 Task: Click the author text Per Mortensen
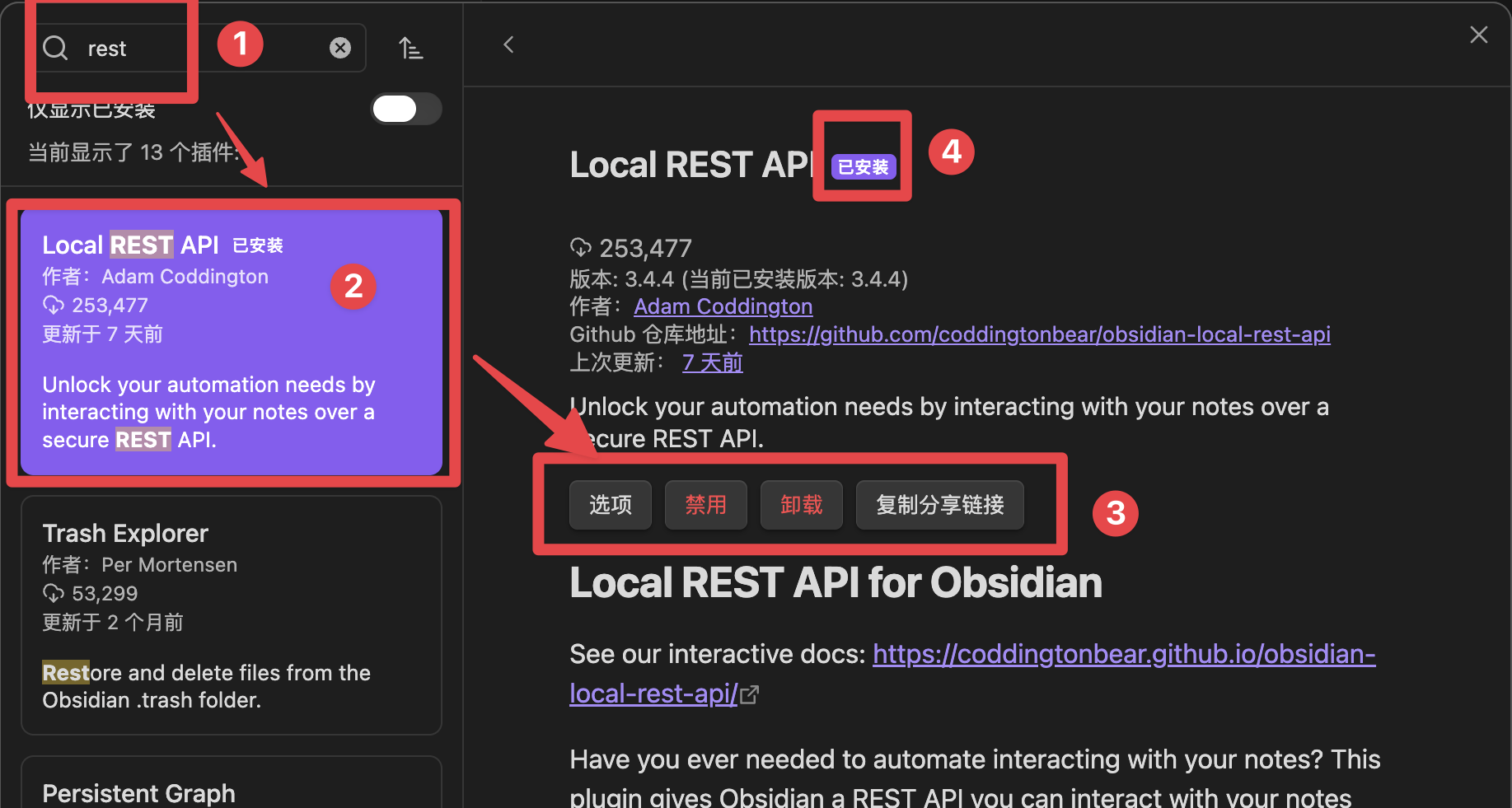(x=169, y=565)
